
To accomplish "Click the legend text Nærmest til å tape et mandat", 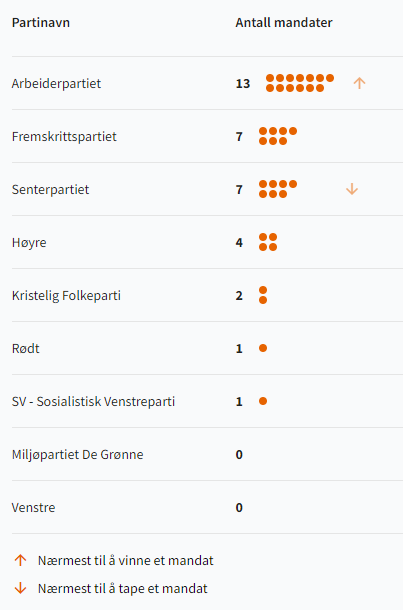I will (123, 588).
